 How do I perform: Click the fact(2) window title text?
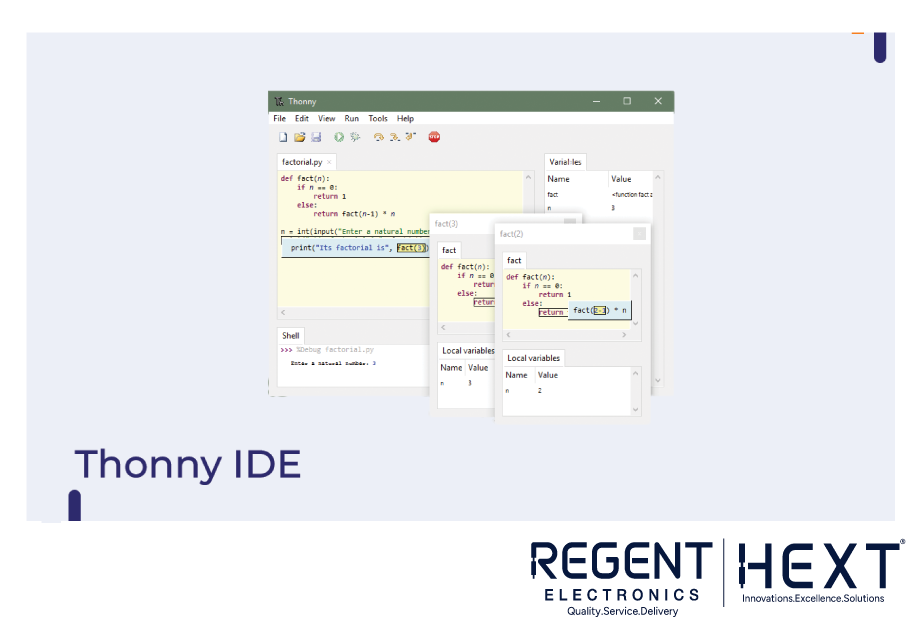[511, 234]
